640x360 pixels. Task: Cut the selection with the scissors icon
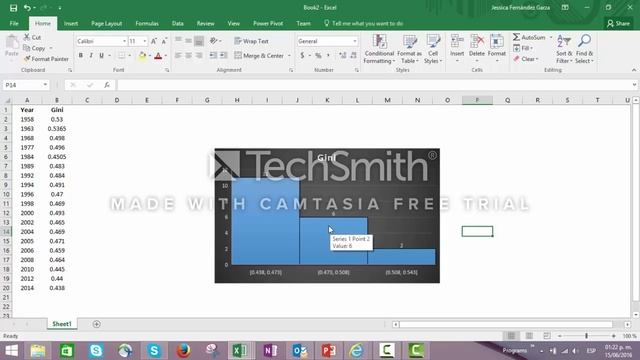point(32,37)
